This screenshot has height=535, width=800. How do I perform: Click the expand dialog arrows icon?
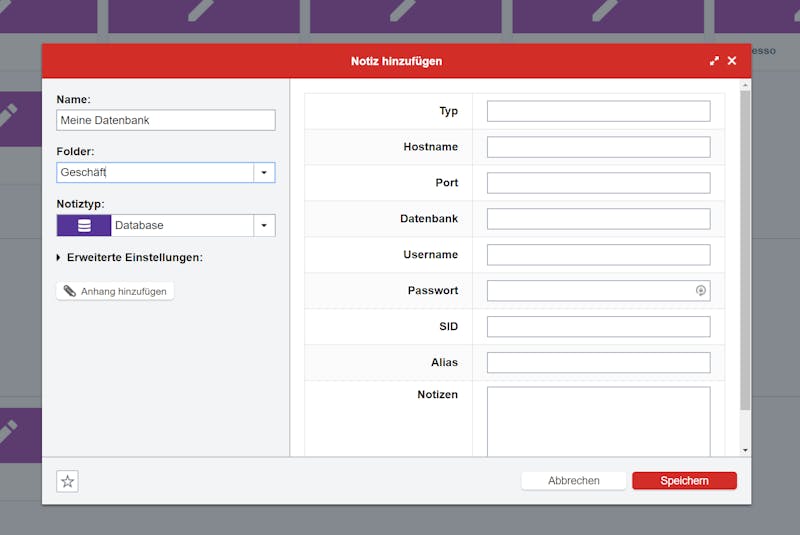pyautogui.click(x=714, y=61)
